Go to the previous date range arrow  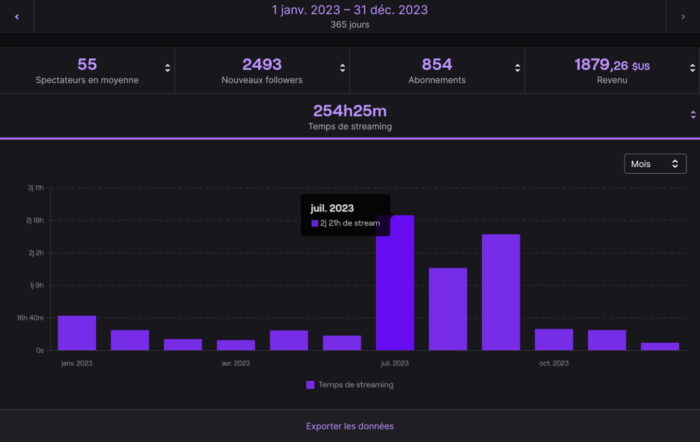pos(17,17)
